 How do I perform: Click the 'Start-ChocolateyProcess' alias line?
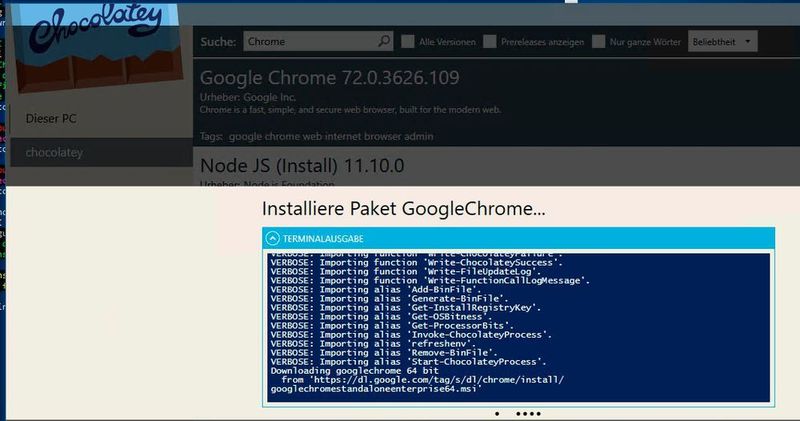[x=408, y=361]
